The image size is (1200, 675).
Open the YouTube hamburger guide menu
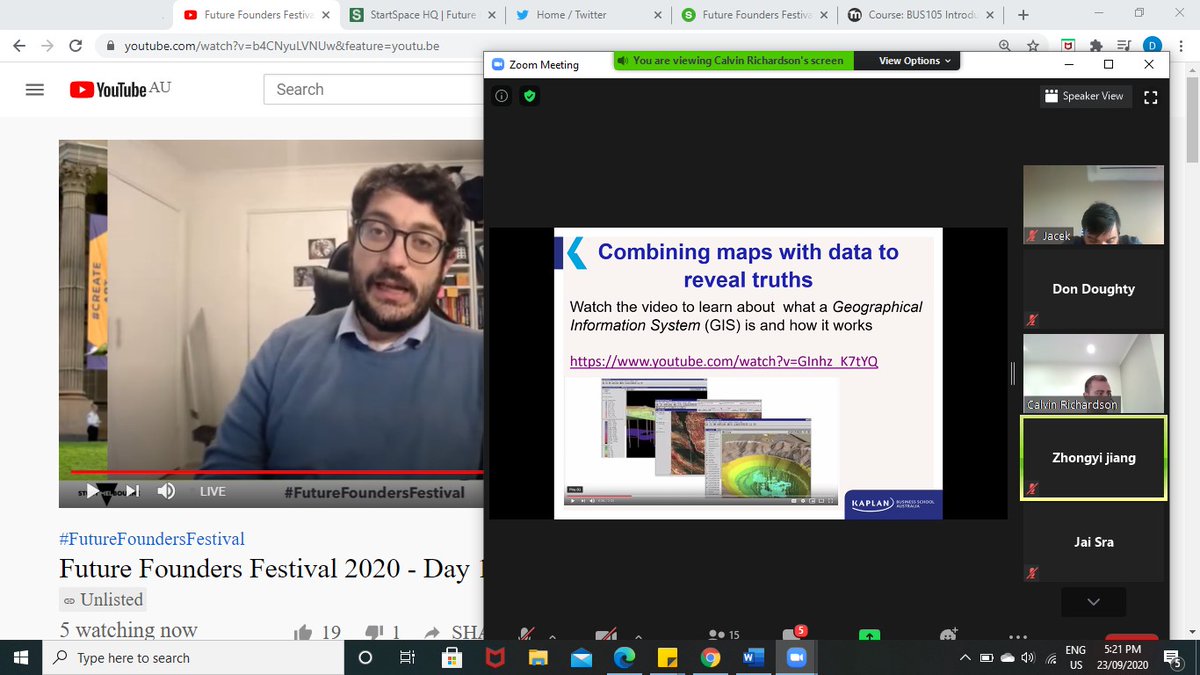tap(35, 89)
